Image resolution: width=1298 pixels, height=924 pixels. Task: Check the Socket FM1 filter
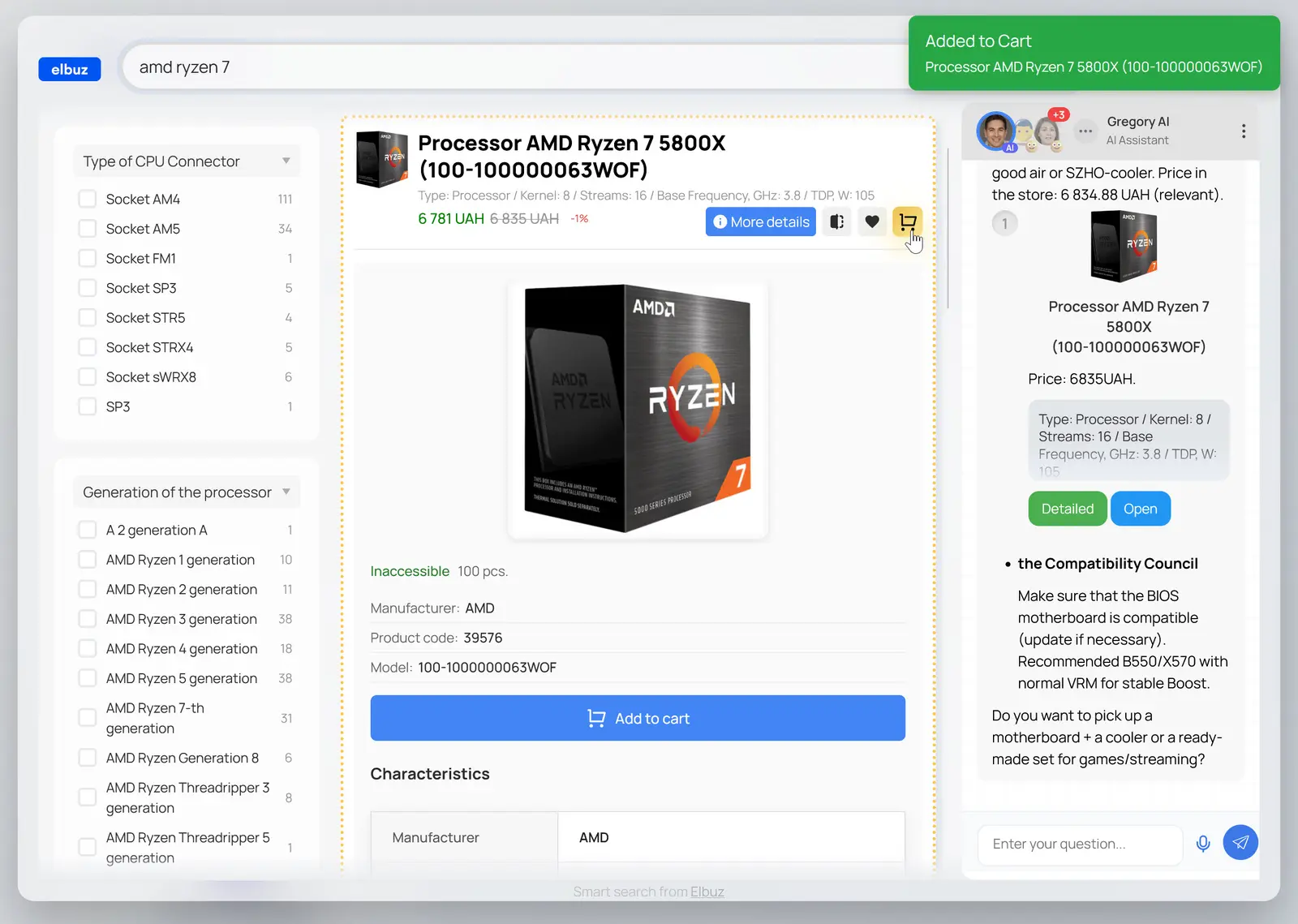[x=88, y=258]
